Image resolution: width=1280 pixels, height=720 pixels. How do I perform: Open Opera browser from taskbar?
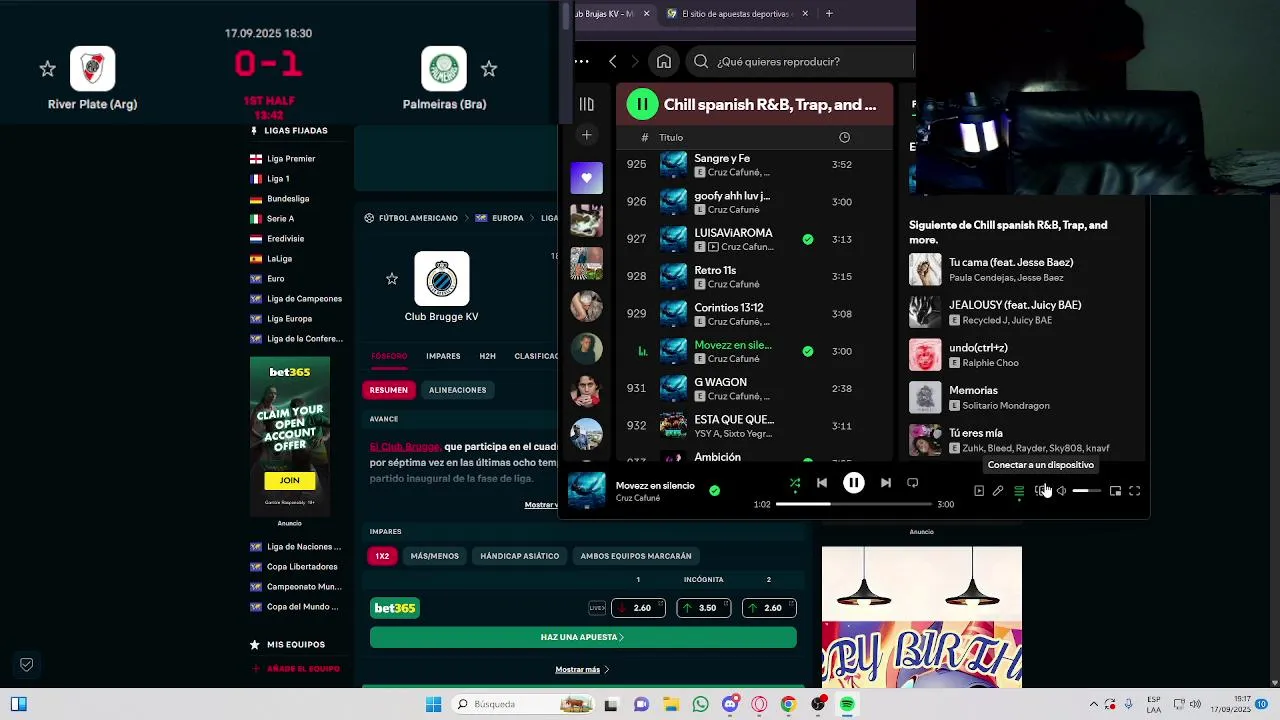(x=759, y=704)
